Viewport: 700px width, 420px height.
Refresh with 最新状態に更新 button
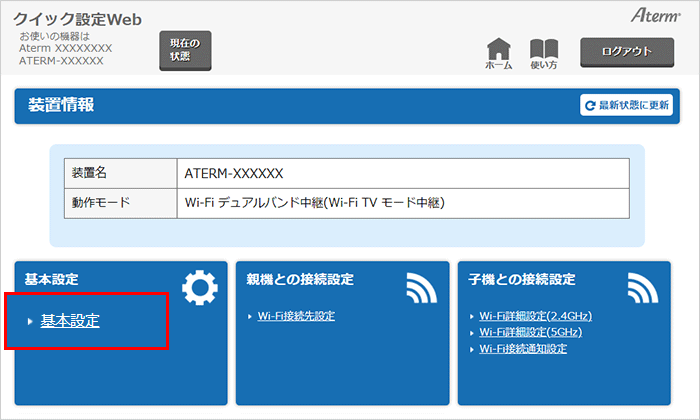[x=628, y=105]
